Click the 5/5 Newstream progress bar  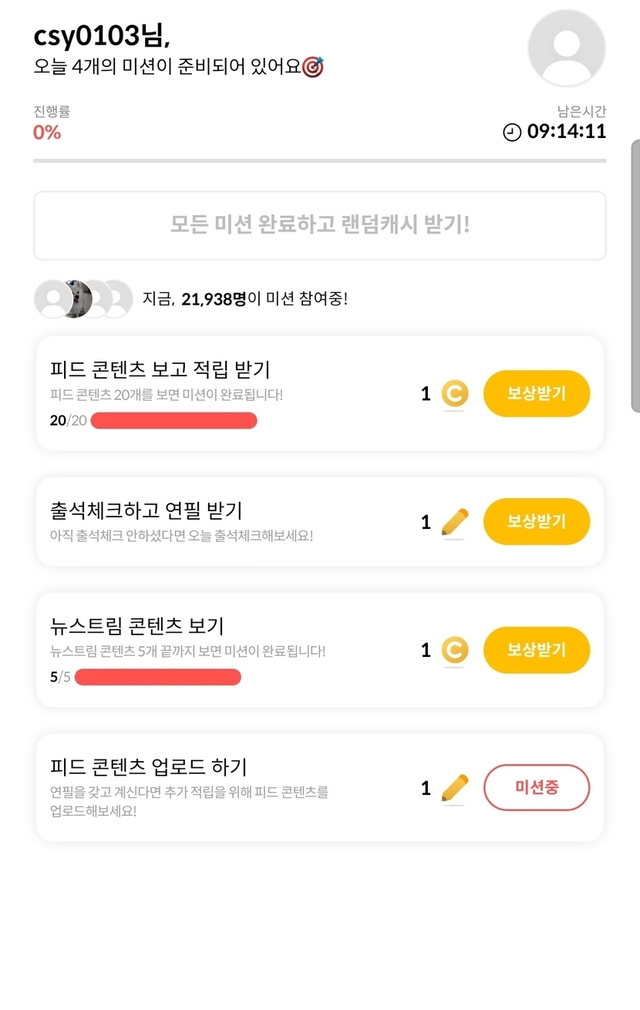158,677
